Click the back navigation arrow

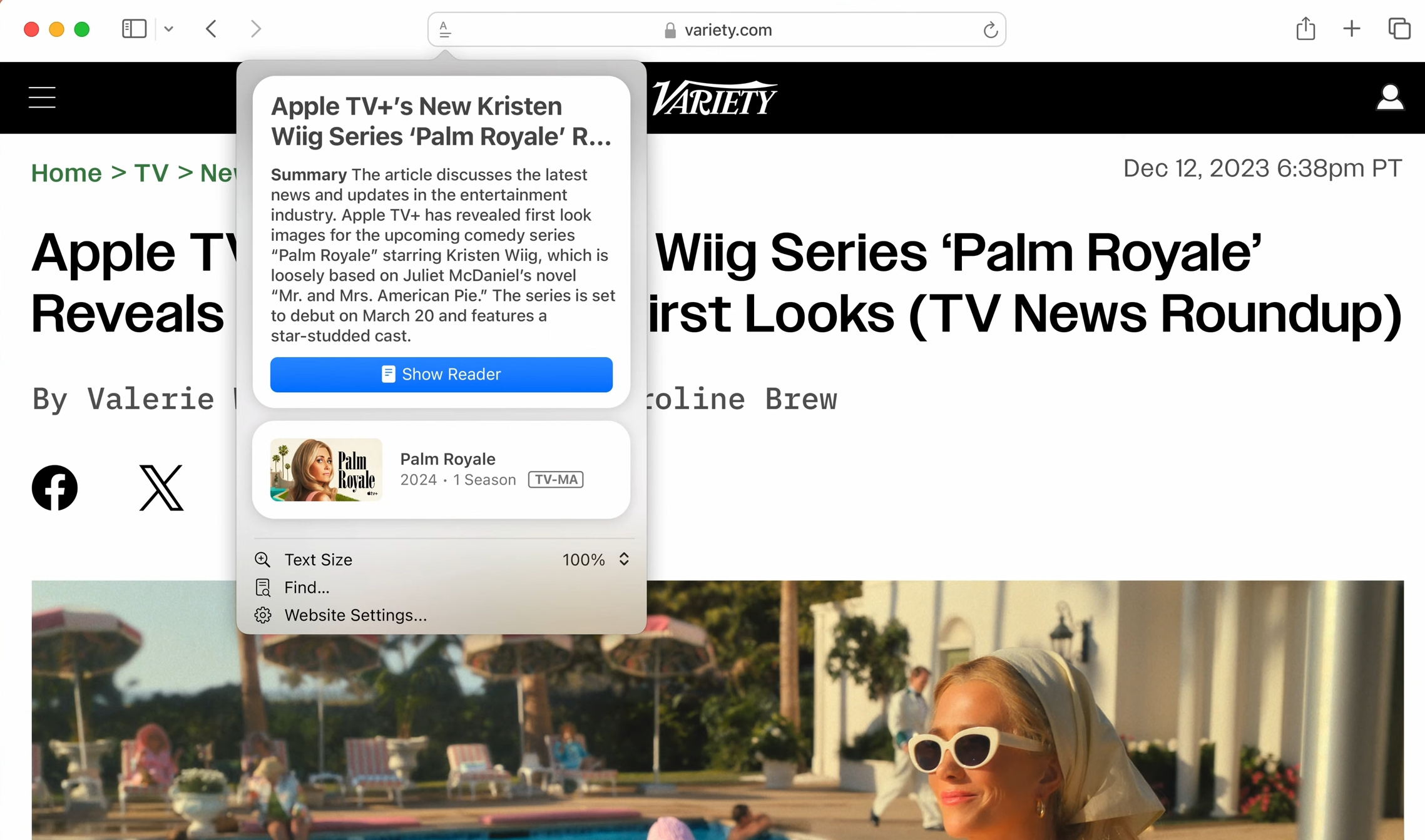(212, 29)
